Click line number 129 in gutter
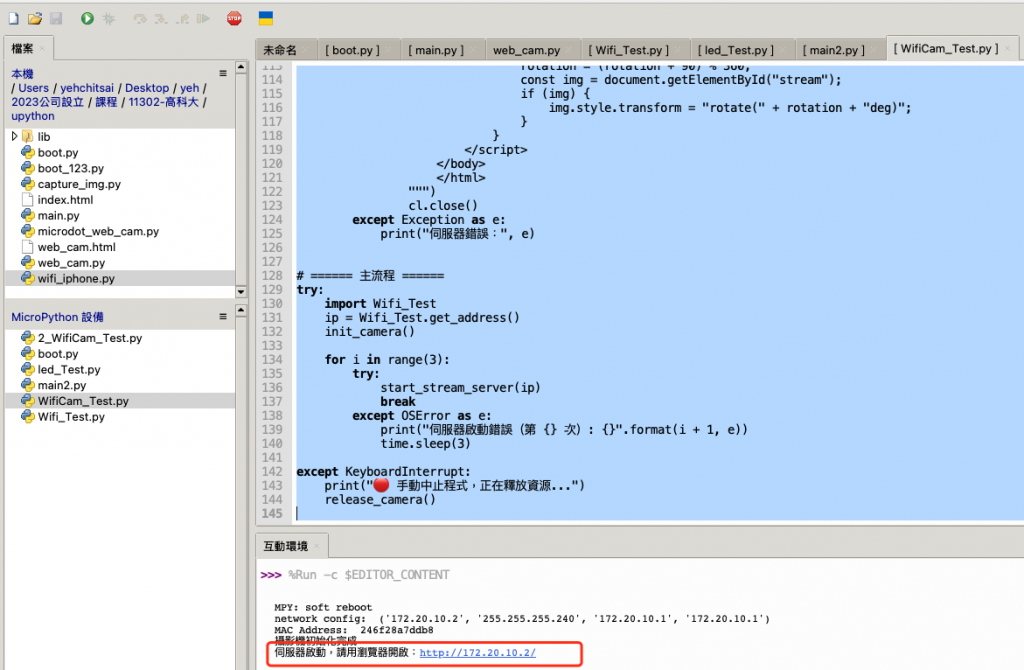 (x=272, y=290)
